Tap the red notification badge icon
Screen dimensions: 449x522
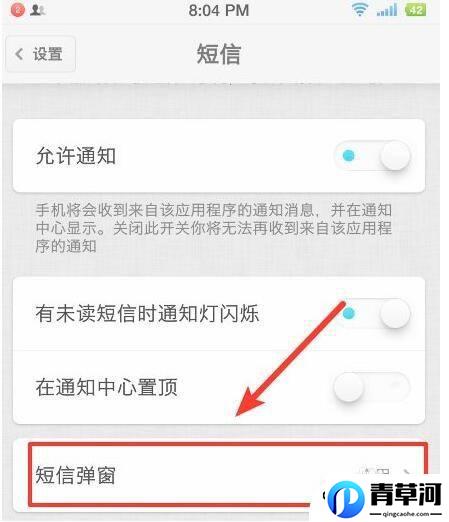[17, 10]
